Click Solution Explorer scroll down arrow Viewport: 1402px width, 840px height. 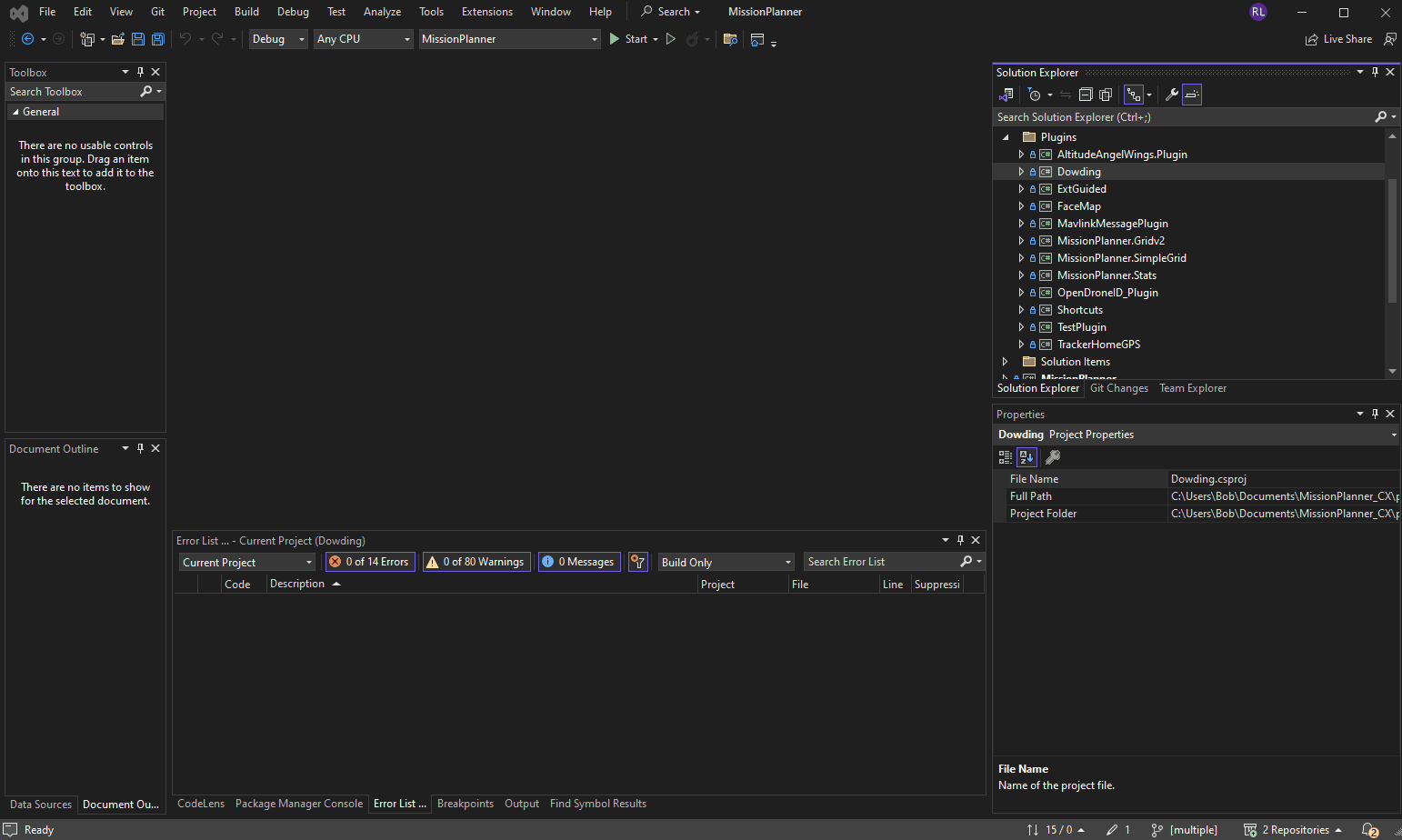1392,371
